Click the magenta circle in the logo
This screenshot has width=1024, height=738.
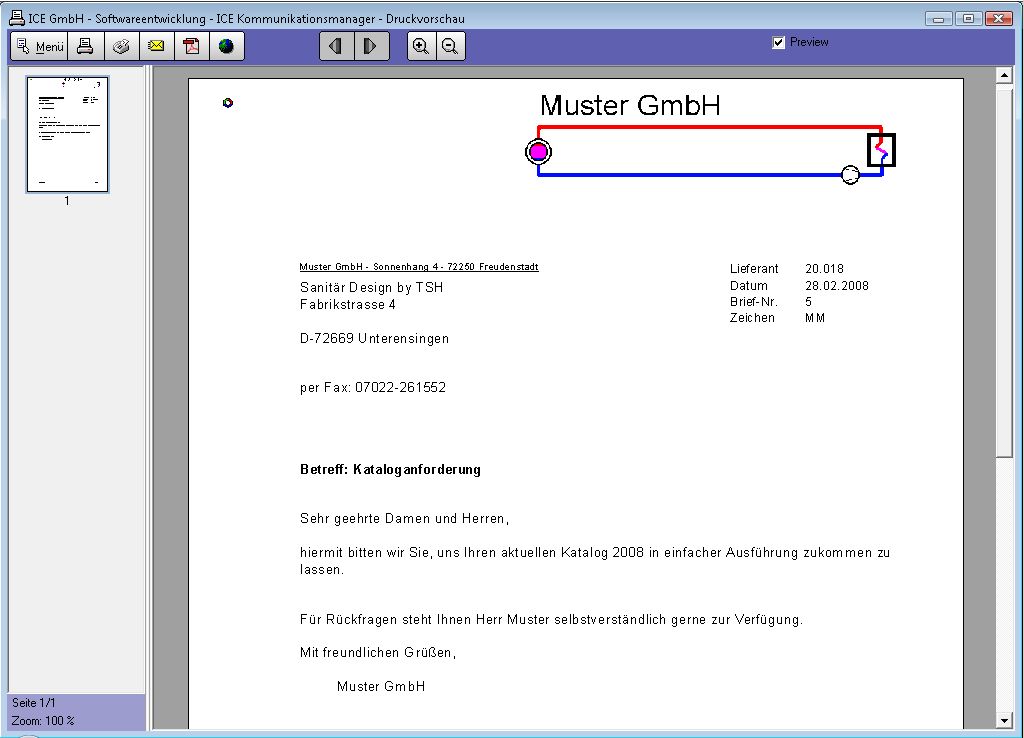point(538,152)
